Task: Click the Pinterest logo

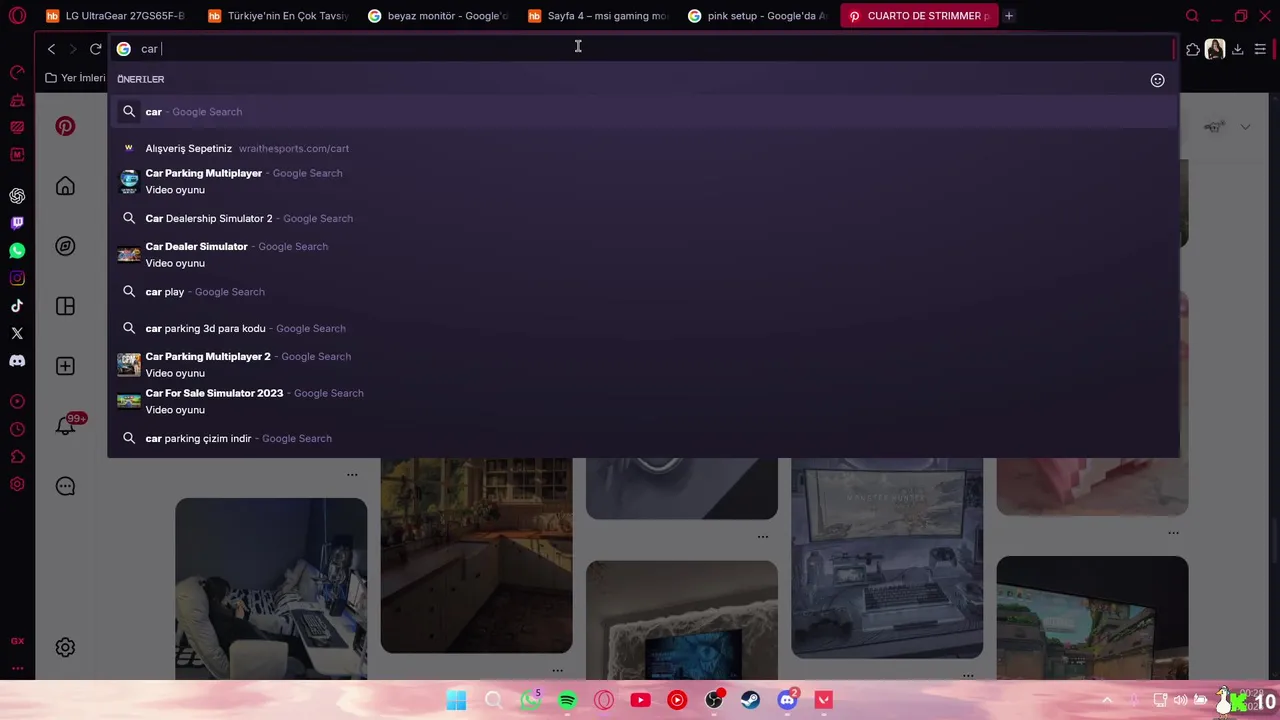Action: (x=65, y=126)
